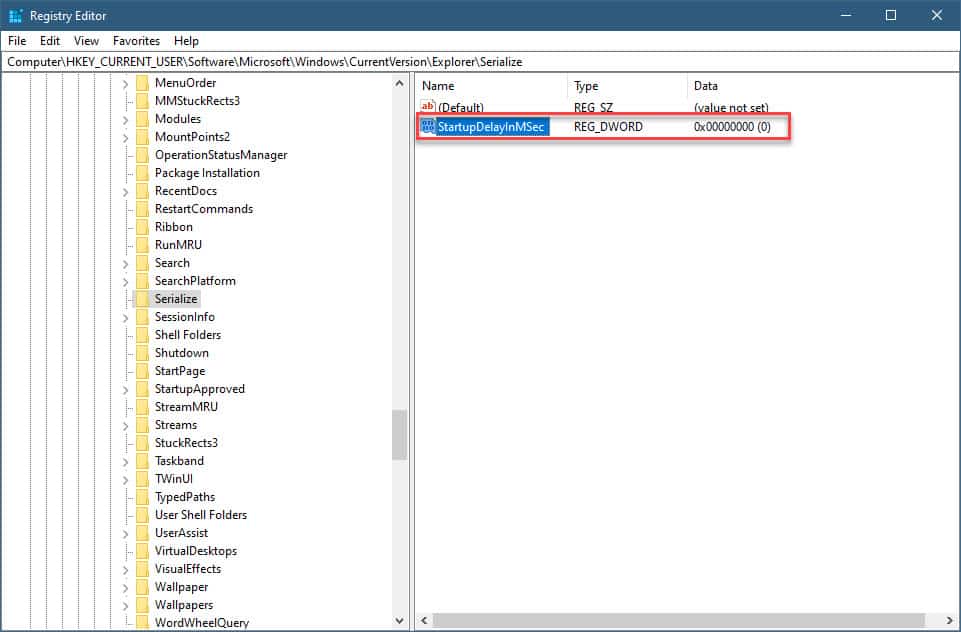Viewport: 961px width, 632px height.
Task: Select the (Default) value name
Action: tap(461, 107)
